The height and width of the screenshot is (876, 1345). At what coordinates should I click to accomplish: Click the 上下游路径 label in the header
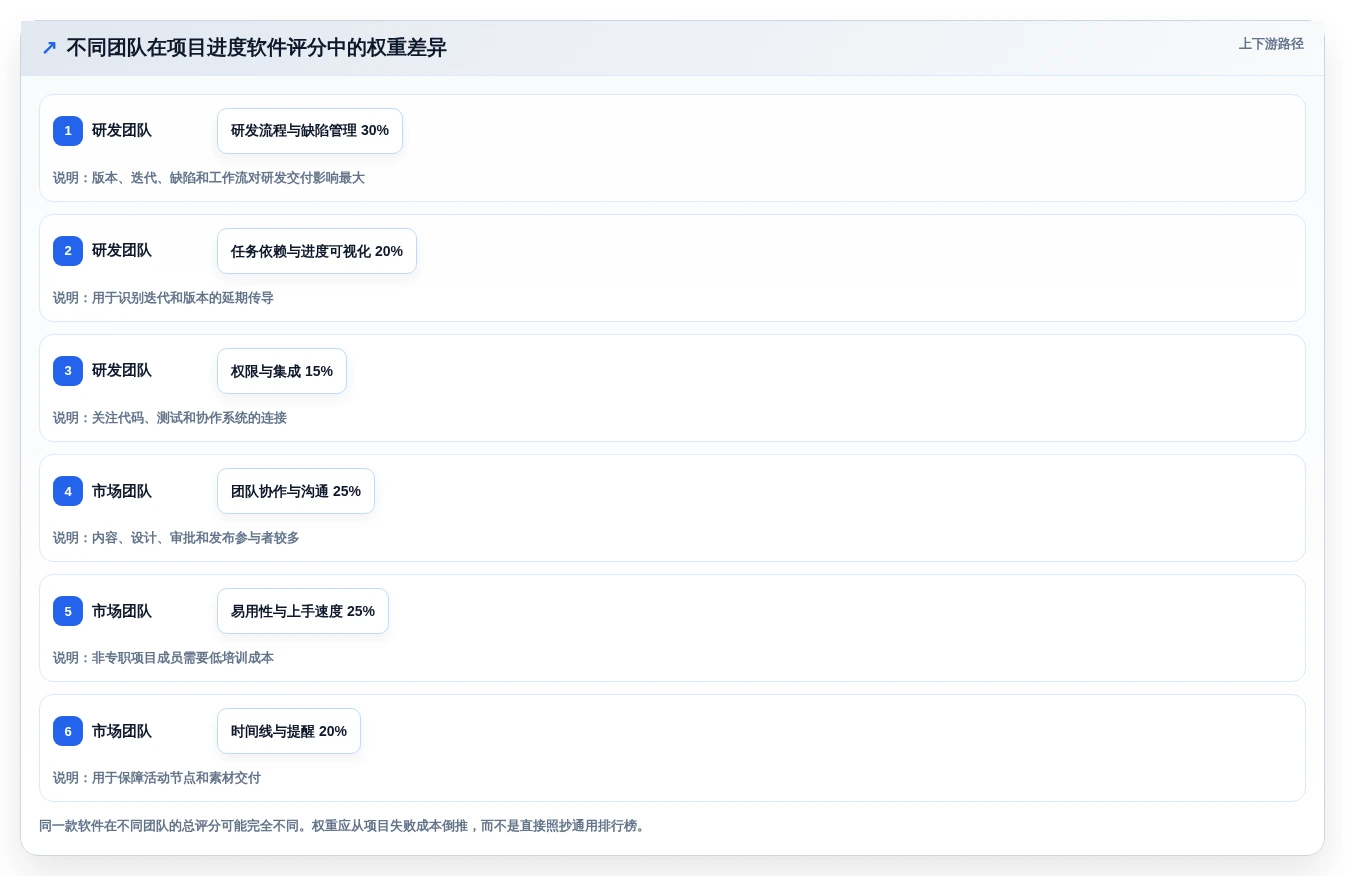[1271, 44]
